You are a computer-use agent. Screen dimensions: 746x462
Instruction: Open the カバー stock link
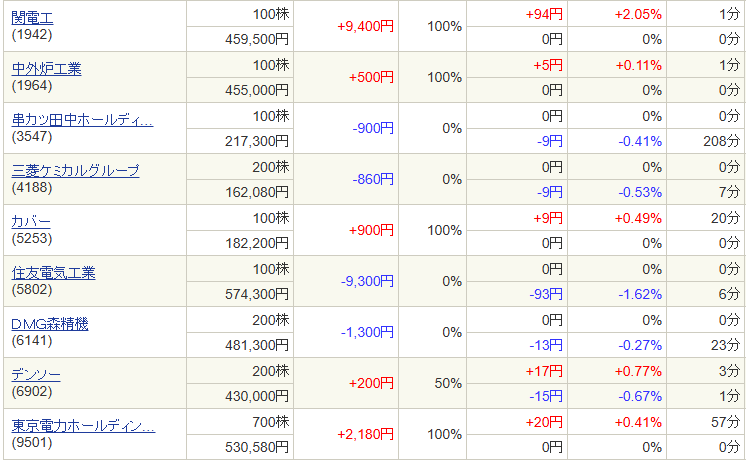coord(31,221)
